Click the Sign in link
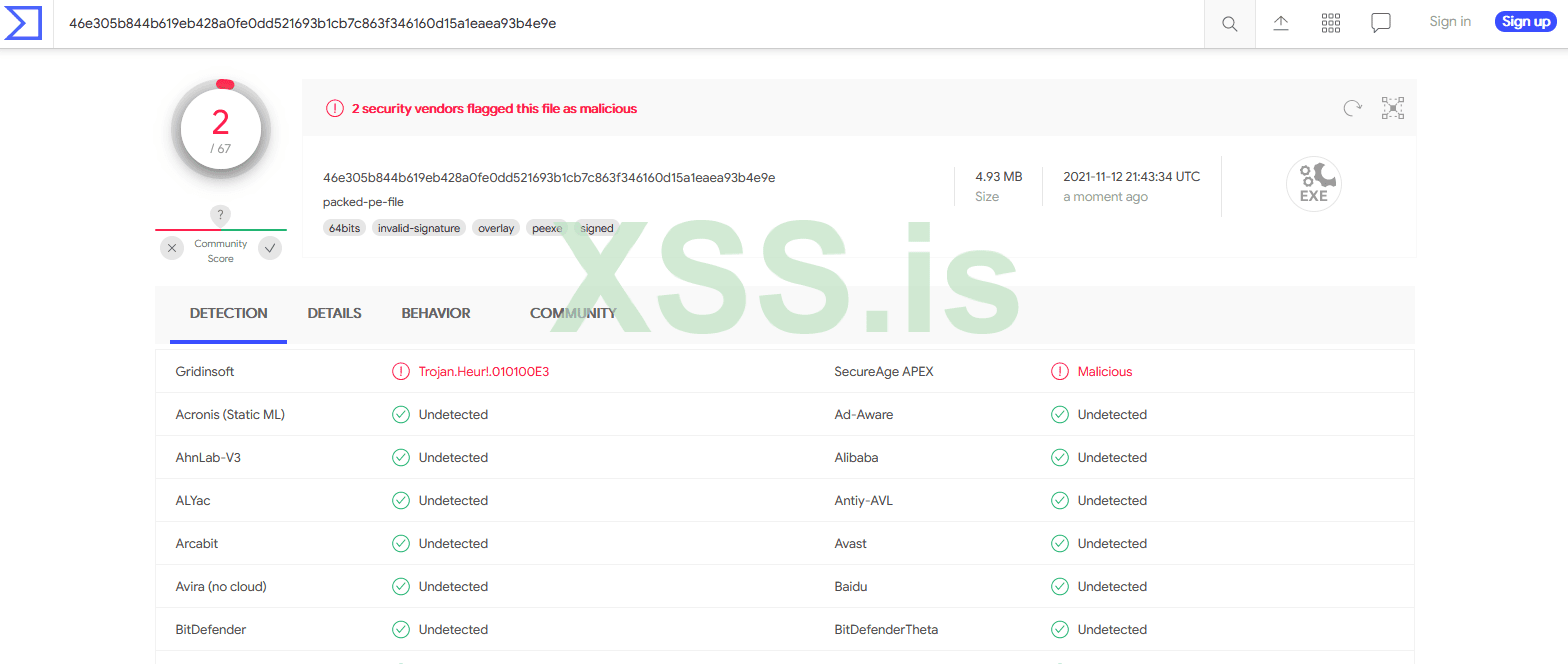This screenshot has width=1568, height=664. tap(1450, 21)
